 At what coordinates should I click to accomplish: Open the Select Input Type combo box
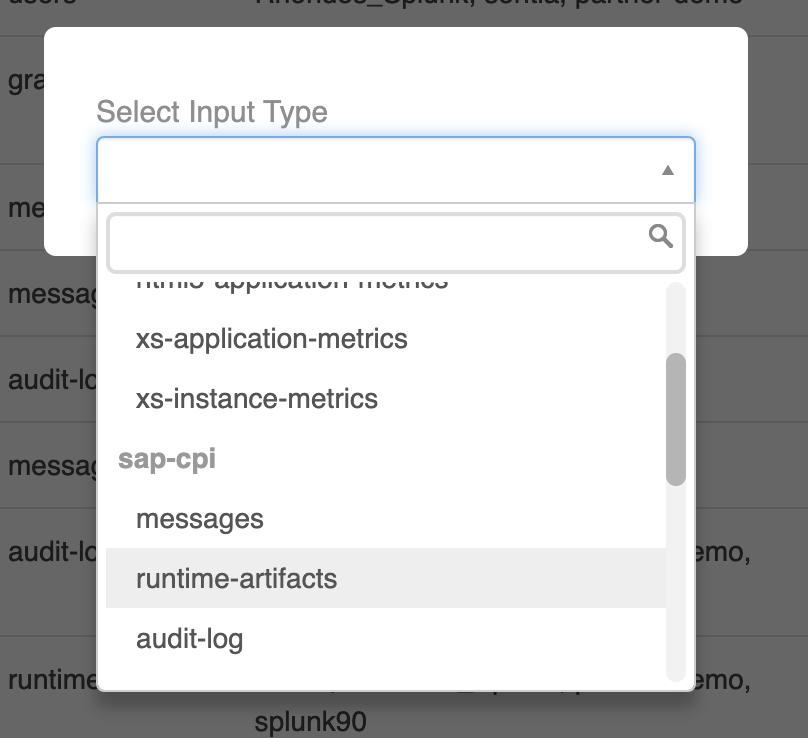point(380,171)
